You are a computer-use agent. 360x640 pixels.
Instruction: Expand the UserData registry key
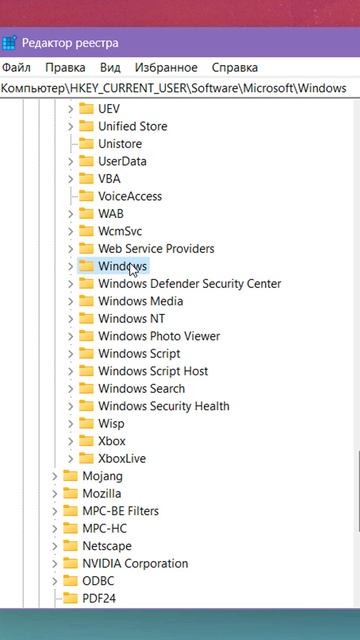(x=71, y=161)
